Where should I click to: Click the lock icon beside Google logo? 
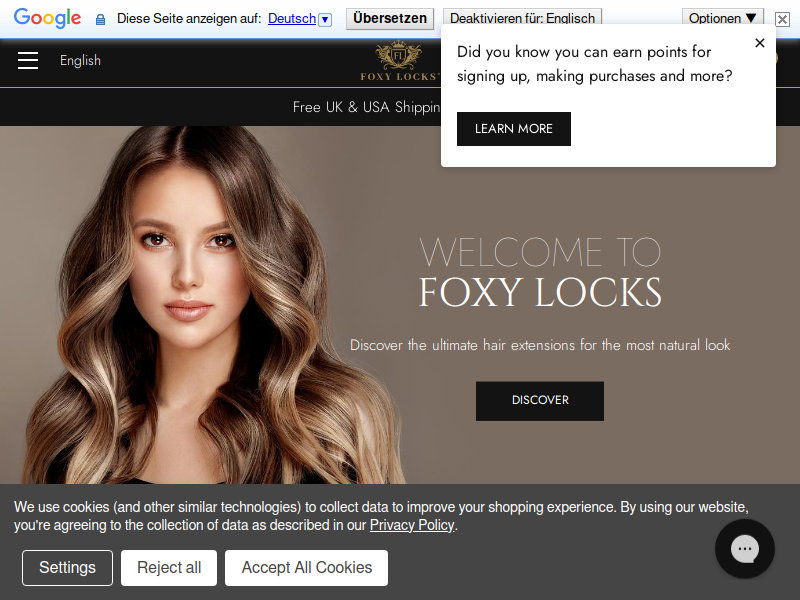101,19
